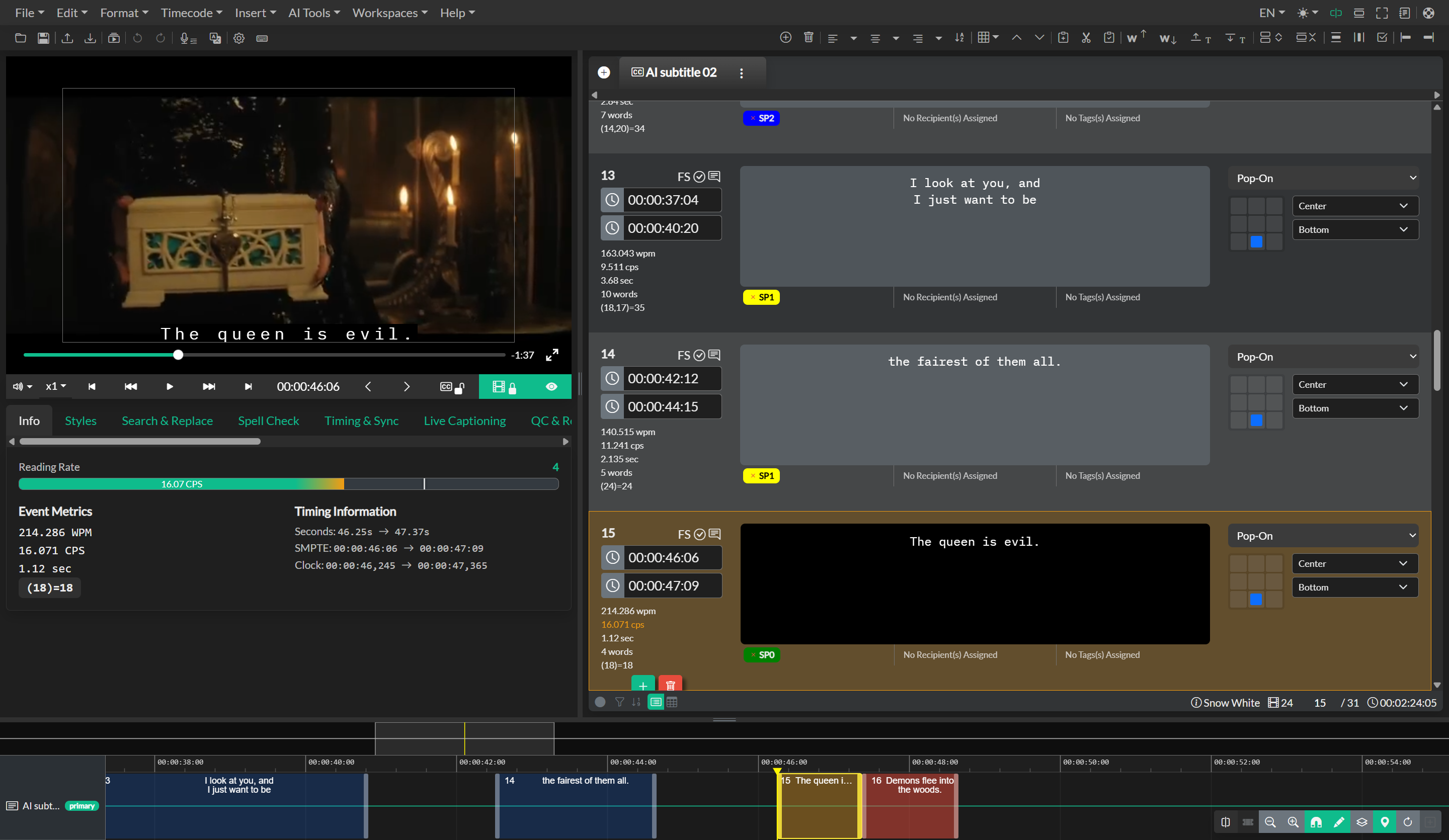Click the SP0 speaker tag on event 15
This screenshot has height=840, width=1449.
[761, 655]
